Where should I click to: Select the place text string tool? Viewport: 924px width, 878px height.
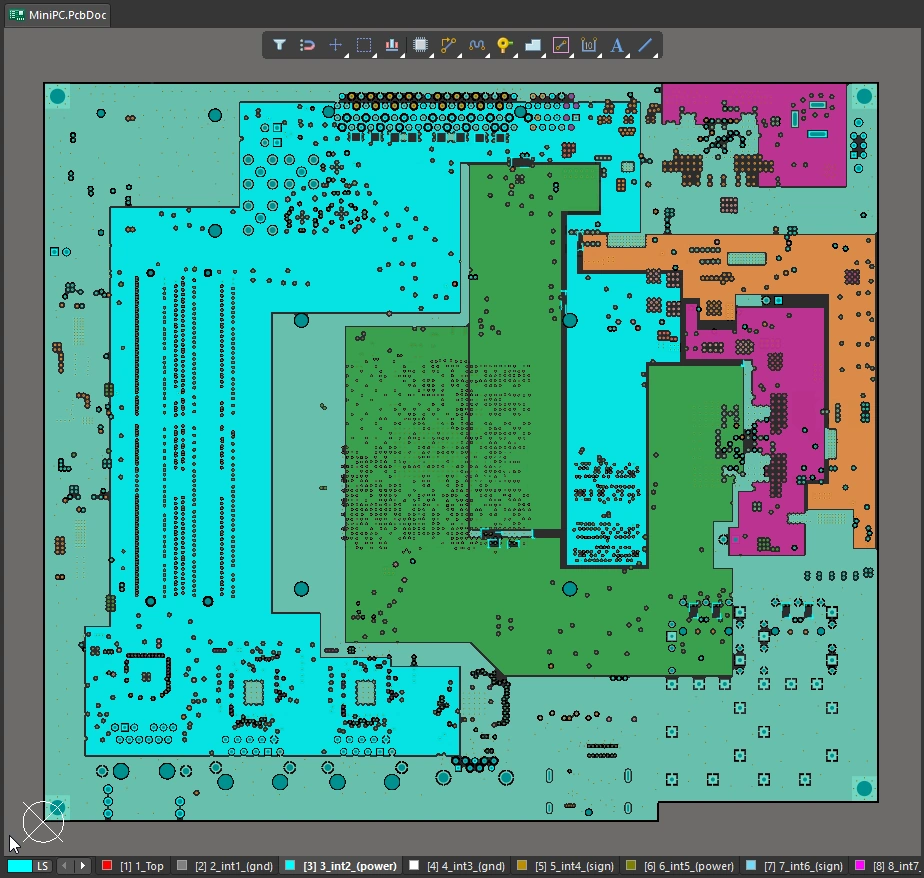[x=617, y=45]
